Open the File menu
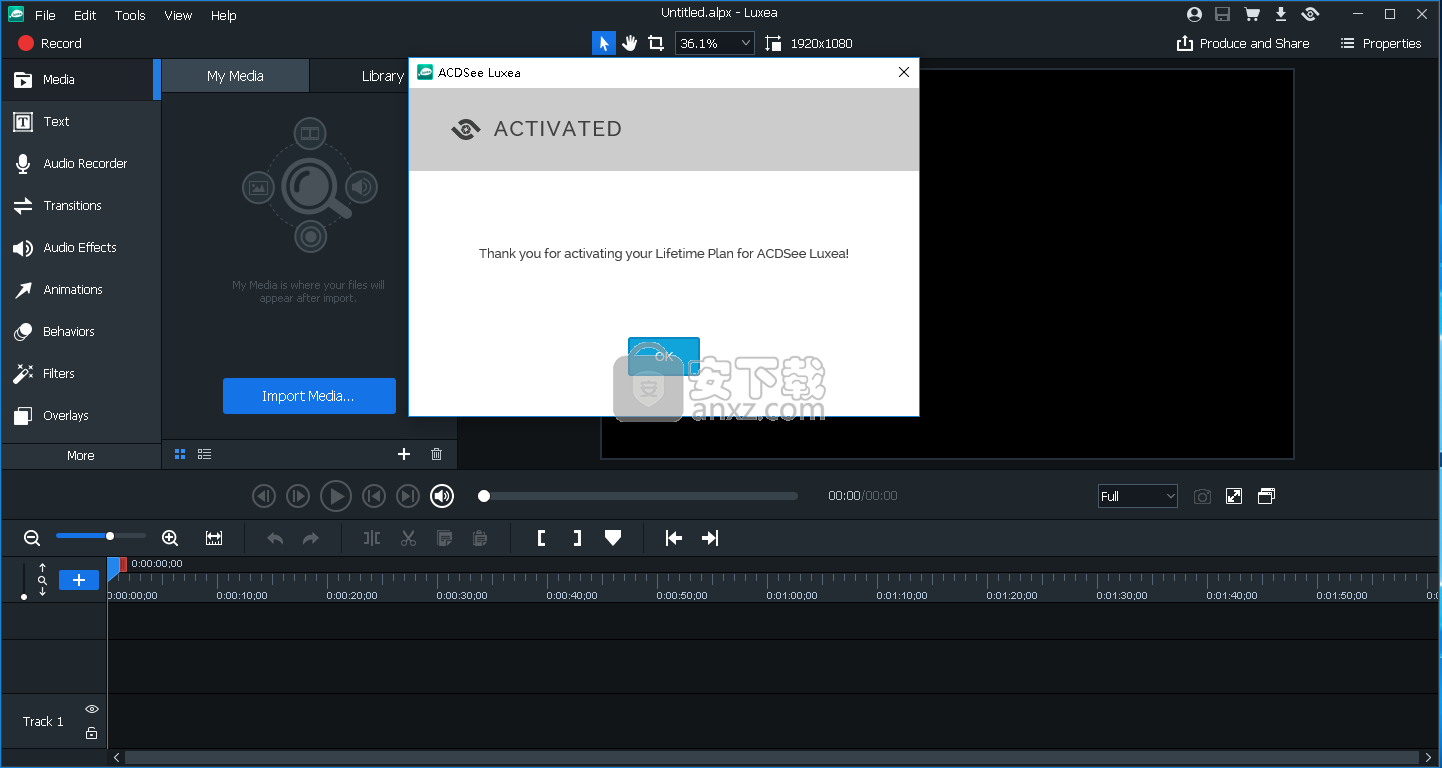 45,15
